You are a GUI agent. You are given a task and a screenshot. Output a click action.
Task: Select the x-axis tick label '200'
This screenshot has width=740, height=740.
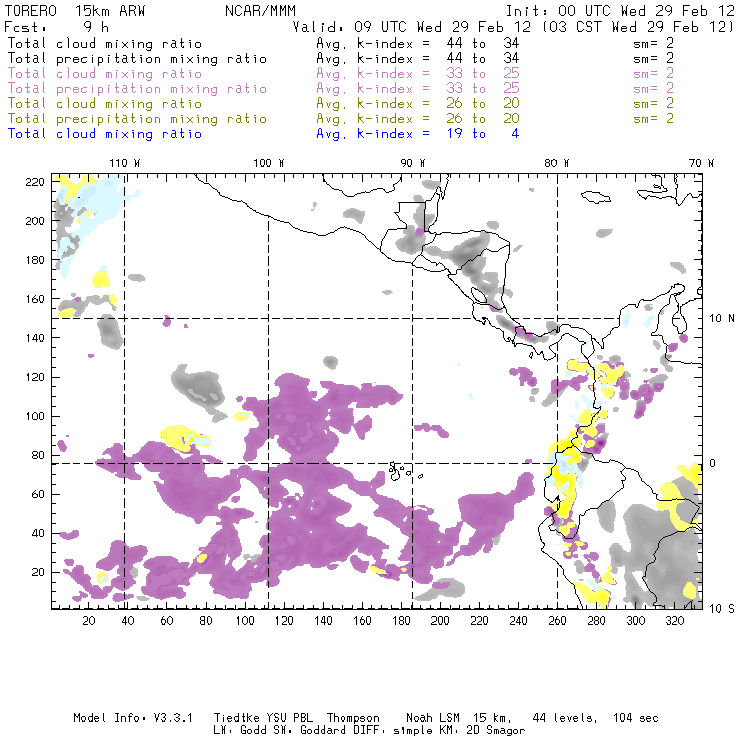tap(440, 621)
